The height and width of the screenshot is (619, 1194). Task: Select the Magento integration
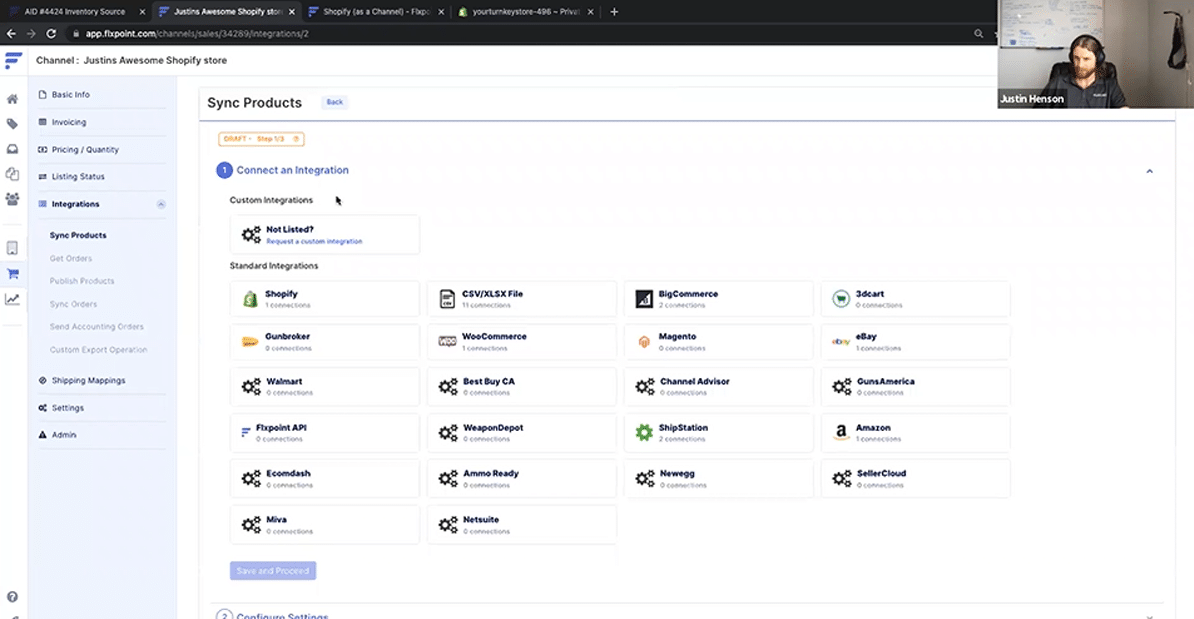[719, 342]
